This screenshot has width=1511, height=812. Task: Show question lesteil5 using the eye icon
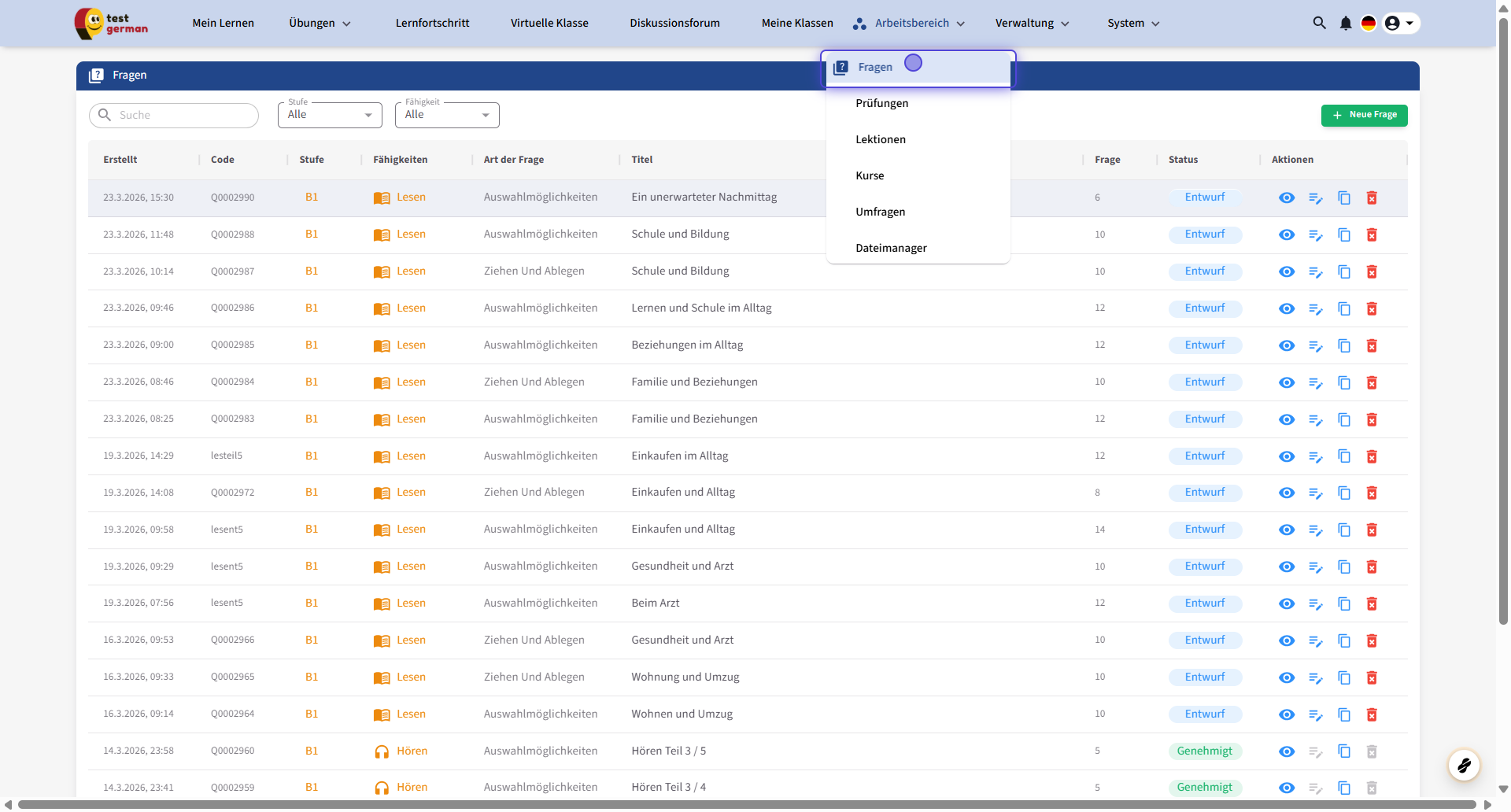(x=1287, y=456)
